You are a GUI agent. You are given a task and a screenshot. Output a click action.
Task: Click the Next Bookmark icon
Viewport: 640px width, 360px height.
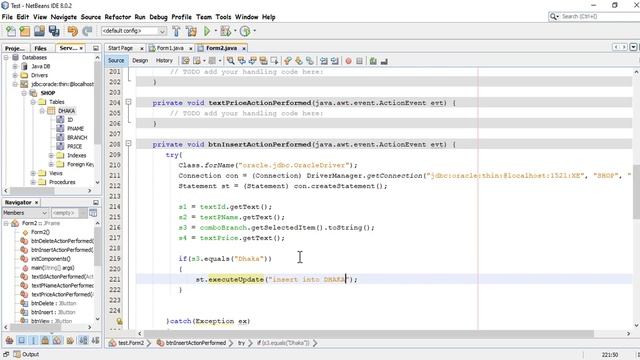299,61
